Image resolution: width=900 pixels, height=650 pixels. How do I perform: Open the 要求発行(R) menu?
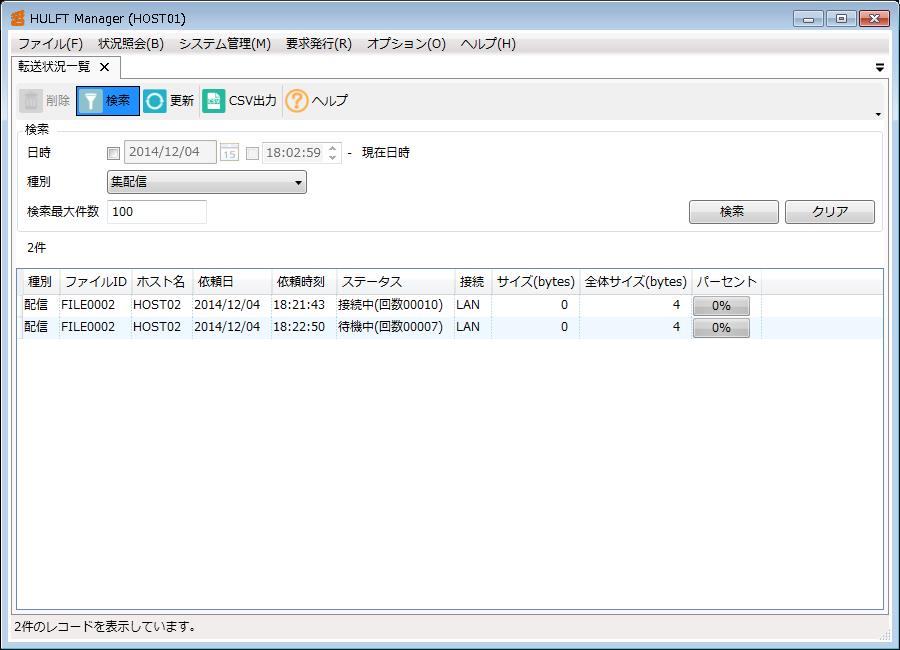pyautogui.click(x=319, y=44)
